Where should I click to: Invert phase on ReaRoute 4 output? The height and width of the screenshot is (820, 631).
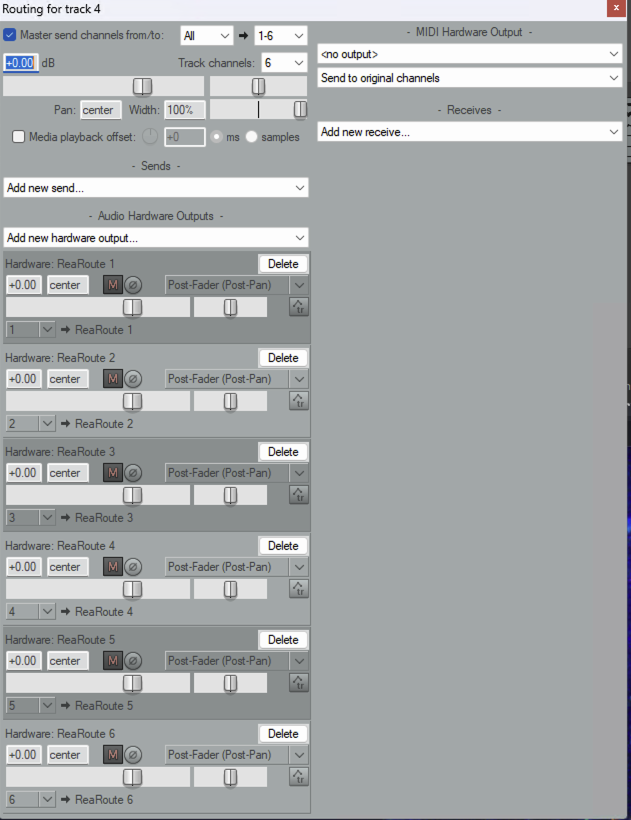(133, 567)
